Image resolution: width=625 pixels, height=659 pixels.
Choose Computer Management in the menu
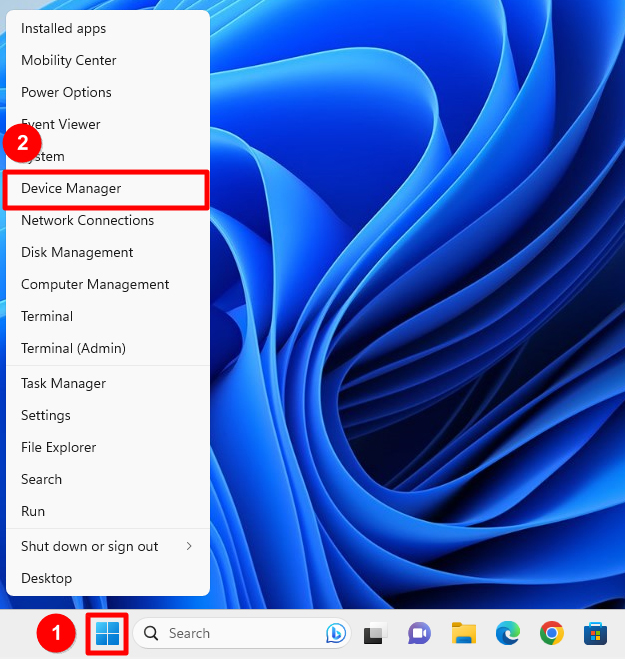pyautogui.click(x=108, y=284)
